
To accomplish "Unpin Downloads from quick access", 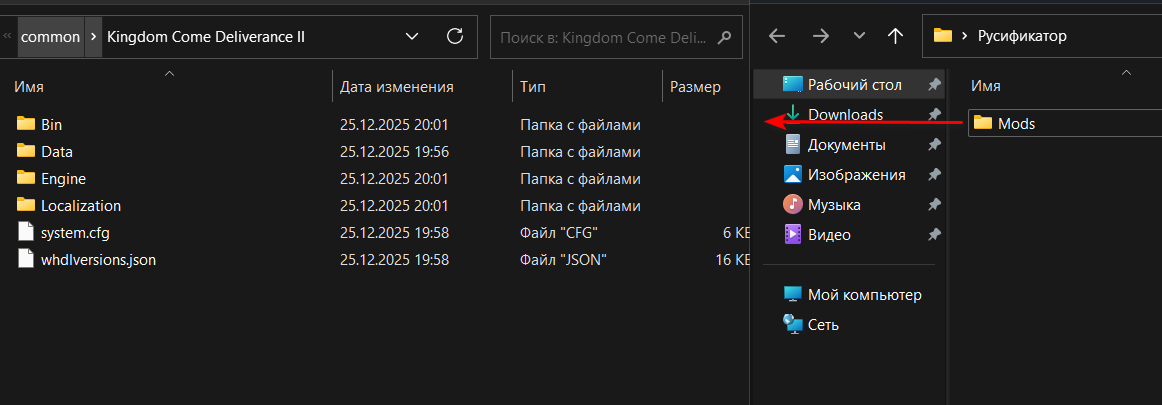I will (934, 115).
